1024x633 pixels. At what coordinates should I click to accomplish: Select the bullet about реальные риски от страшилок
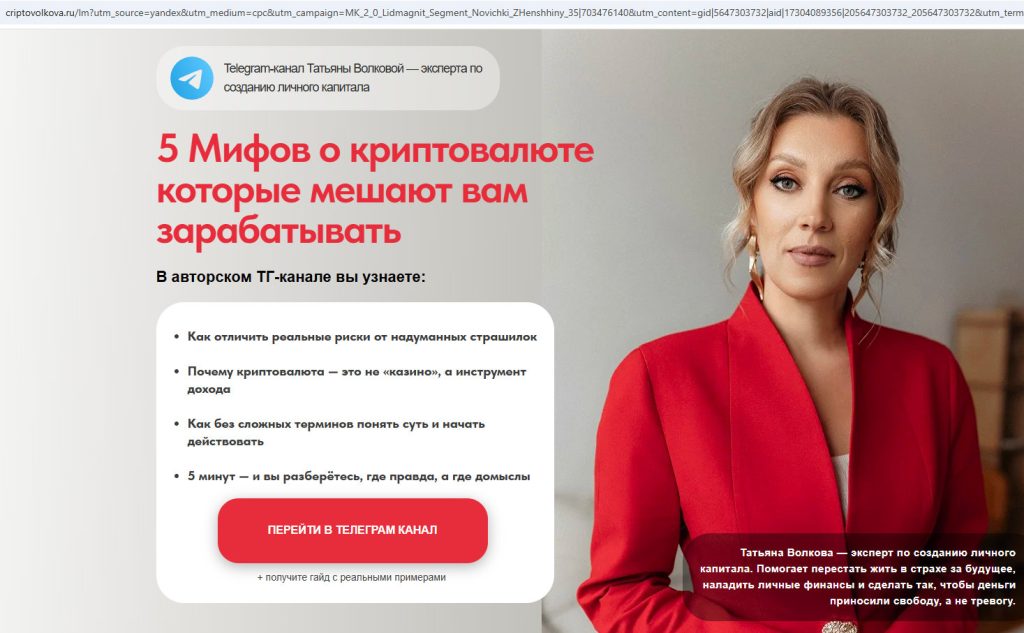362,337
